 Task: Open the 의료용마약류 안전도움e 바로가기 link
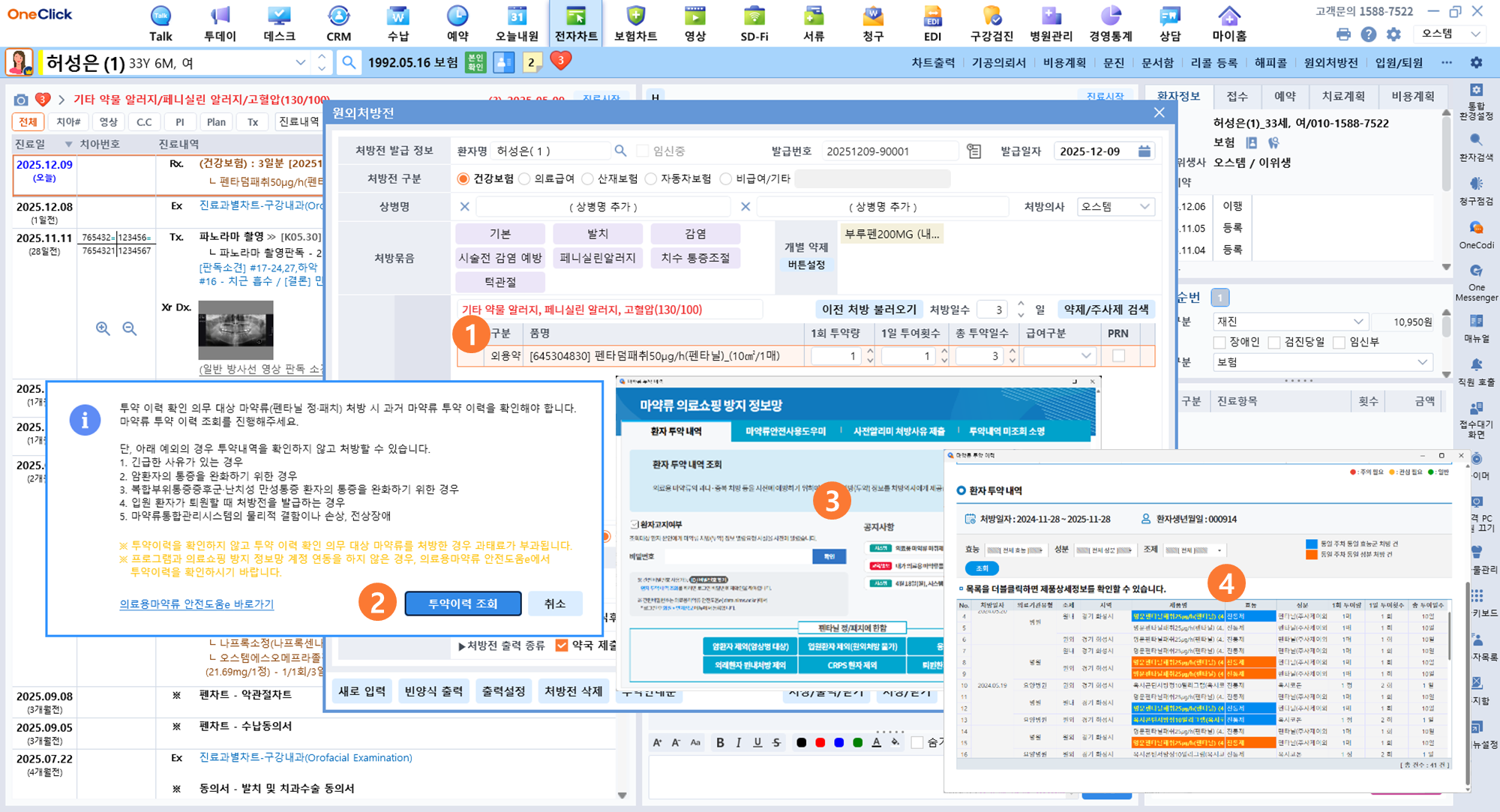[x=196, y=604]
